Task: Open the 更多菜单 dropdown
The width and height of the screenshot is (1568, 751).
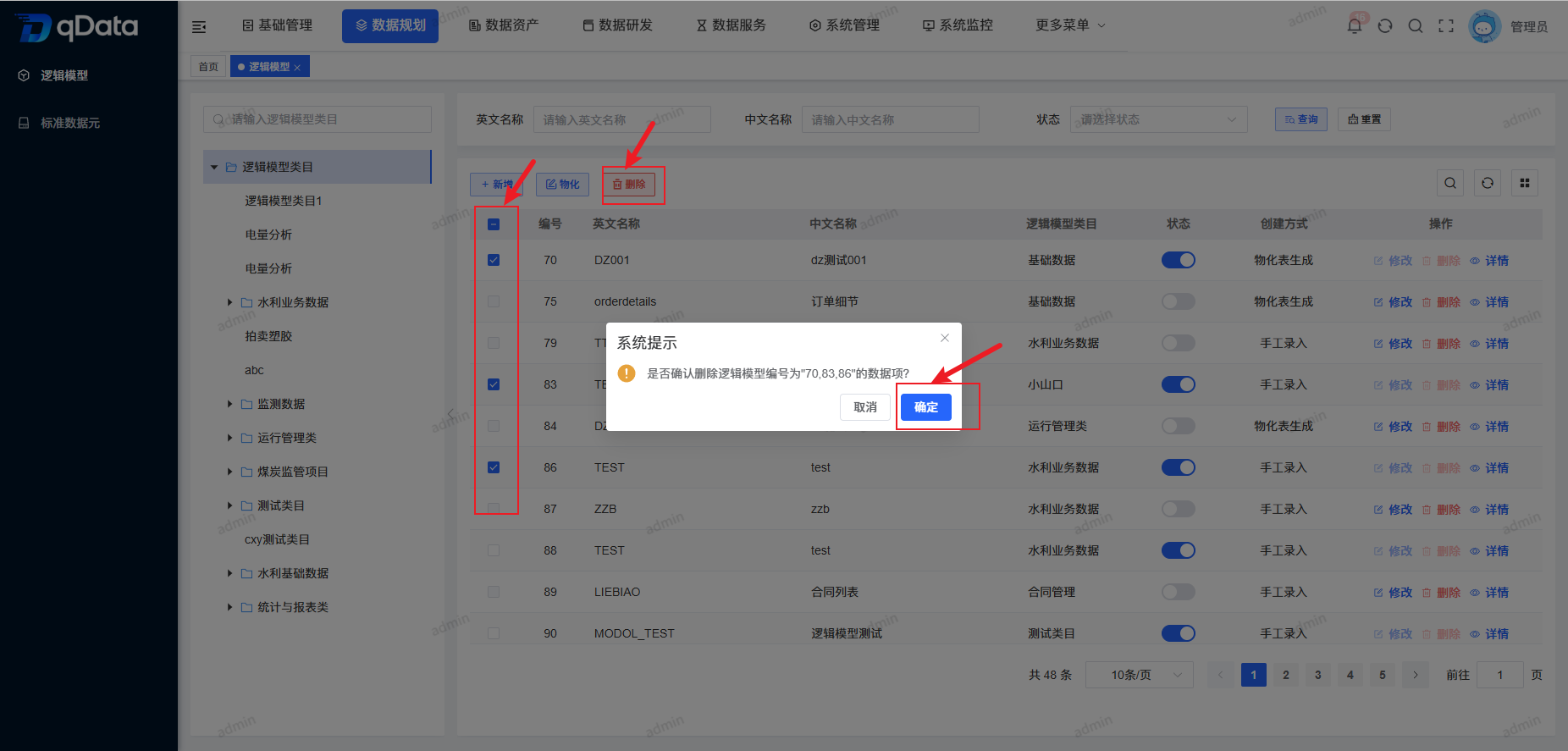Action: tap(1070, 25)
